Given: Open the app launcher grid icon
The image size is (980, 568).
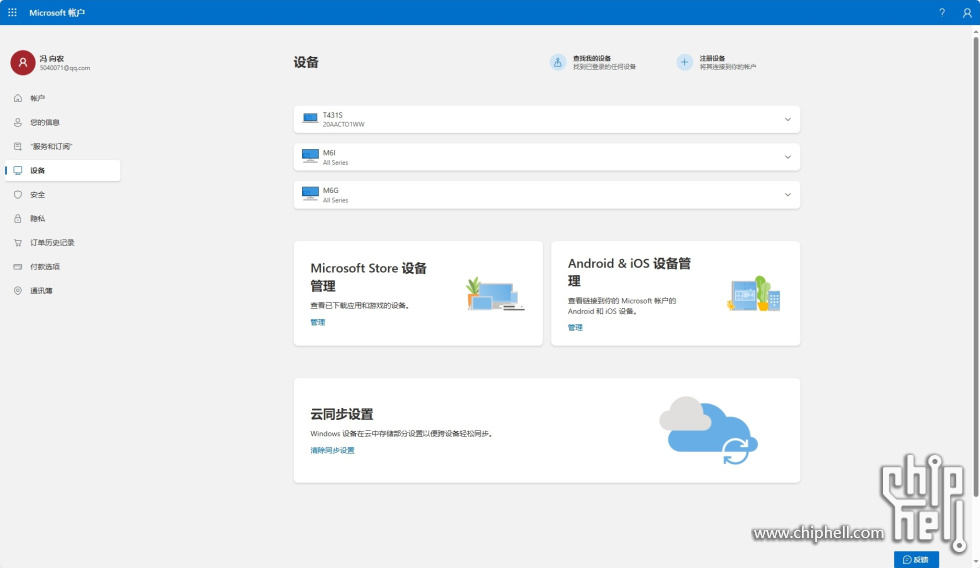Looking at the screenshot, I should click(x=12, y=12).
